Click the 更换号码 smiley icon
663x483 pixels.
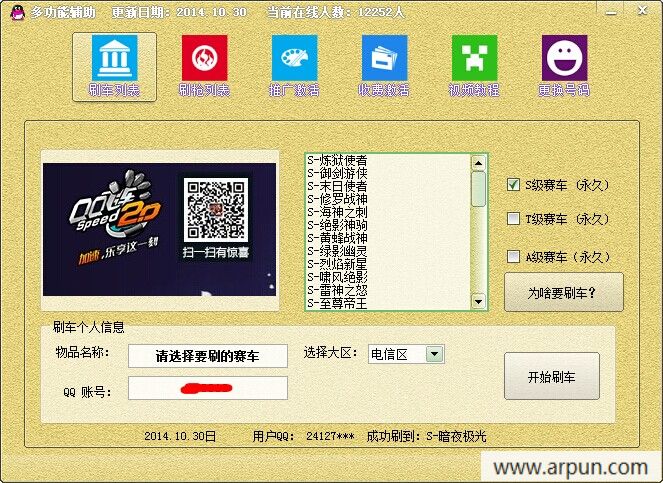click(x=564, y=58)
